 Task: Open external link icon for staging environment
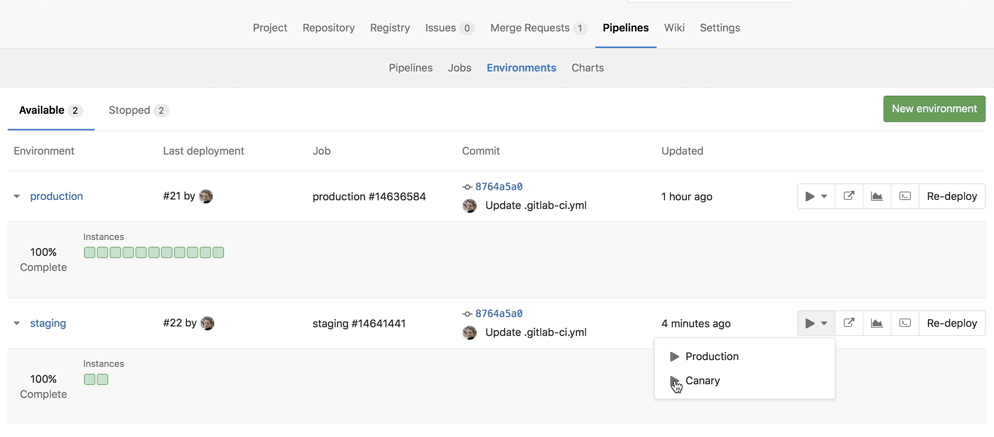coord(849,323)
